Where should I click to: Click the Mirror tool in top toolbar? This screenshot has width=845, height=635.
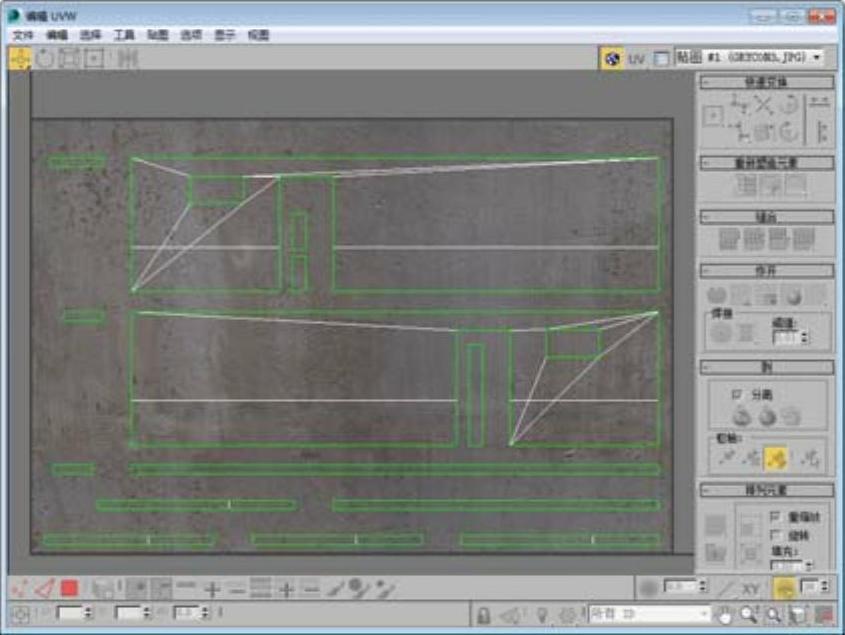[126, 58]
